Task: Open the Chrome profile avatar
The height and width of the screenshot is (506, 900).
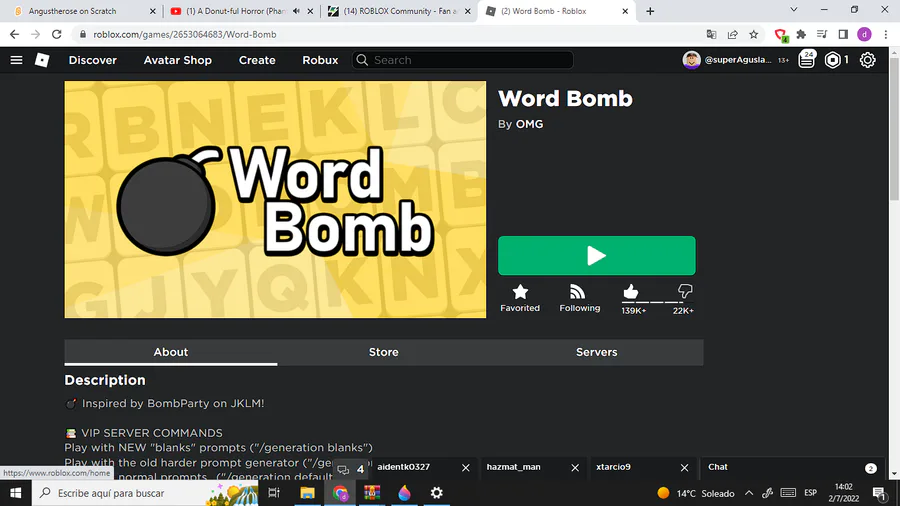Action: point(864,34)
